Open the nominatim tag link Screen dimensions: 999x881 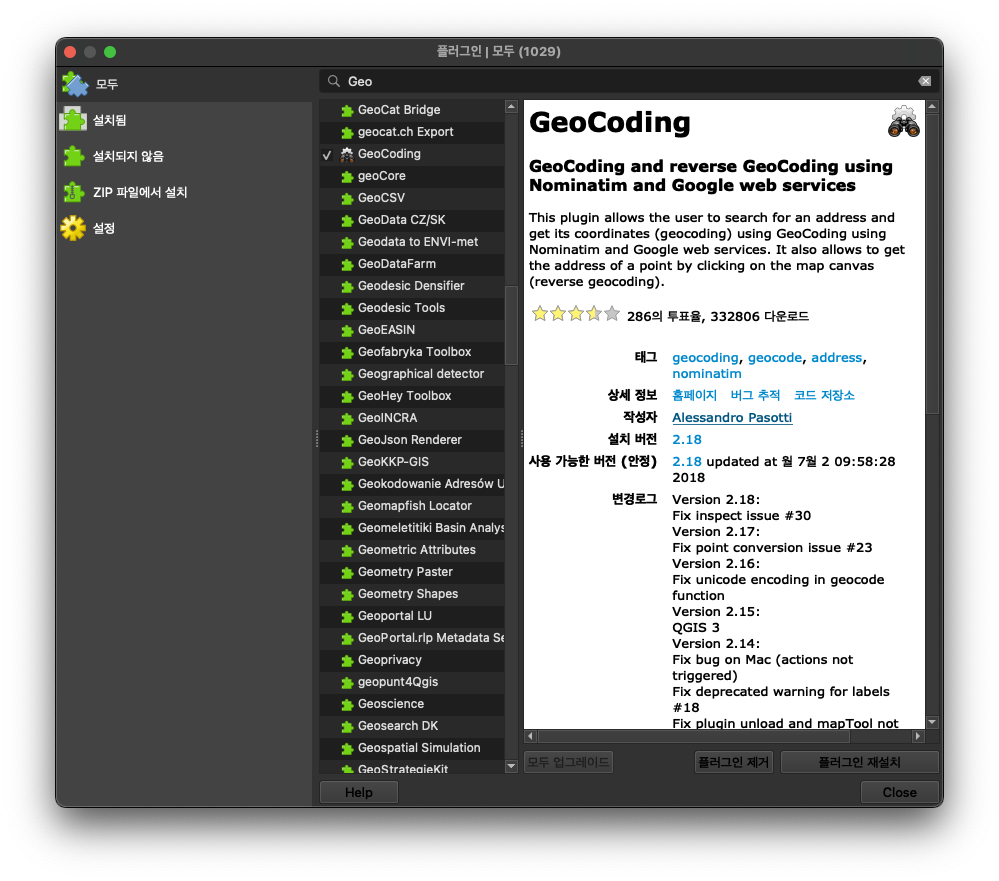(707, 374)
